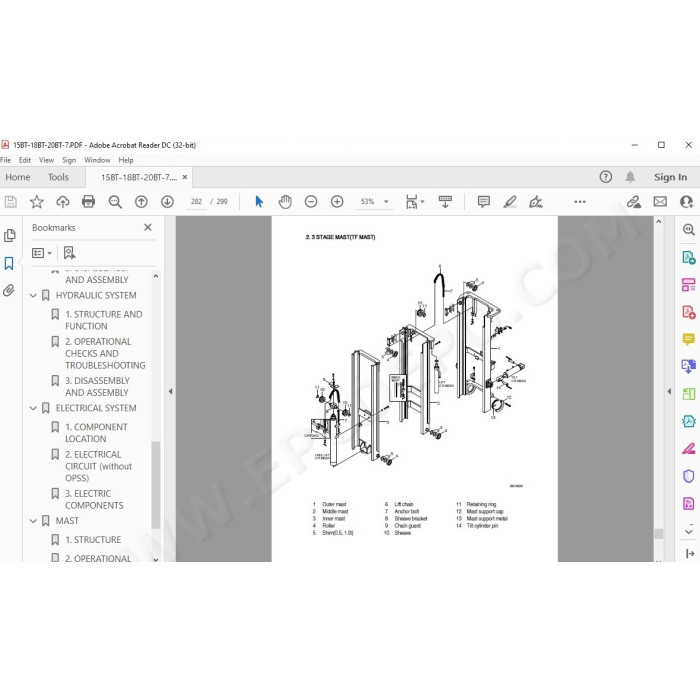
Task: Activate the Hand pan tool
Action: (x=285, y=202)
